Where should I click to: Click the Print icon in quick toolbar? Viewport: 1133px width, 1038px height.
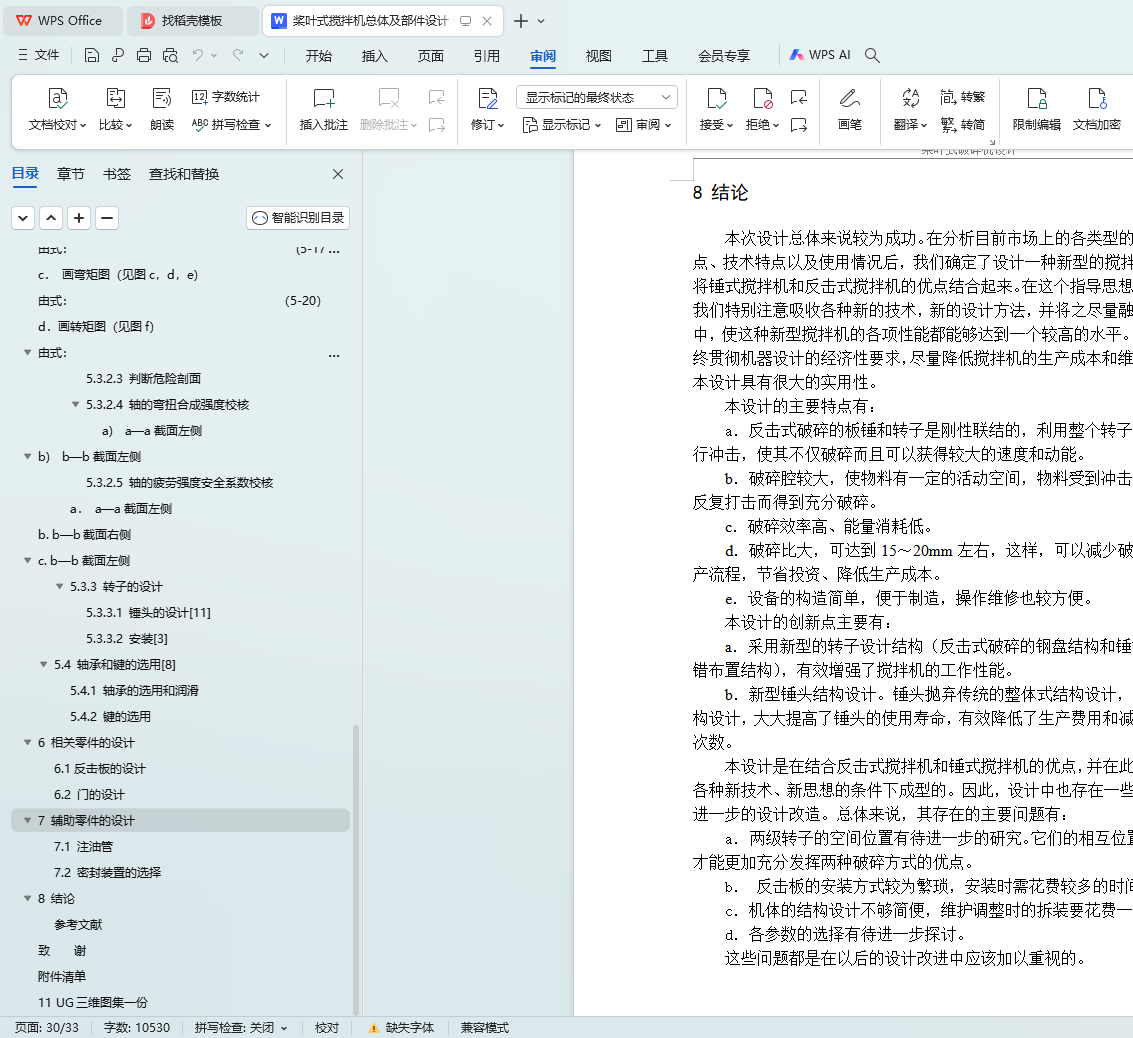pos(144,56)
